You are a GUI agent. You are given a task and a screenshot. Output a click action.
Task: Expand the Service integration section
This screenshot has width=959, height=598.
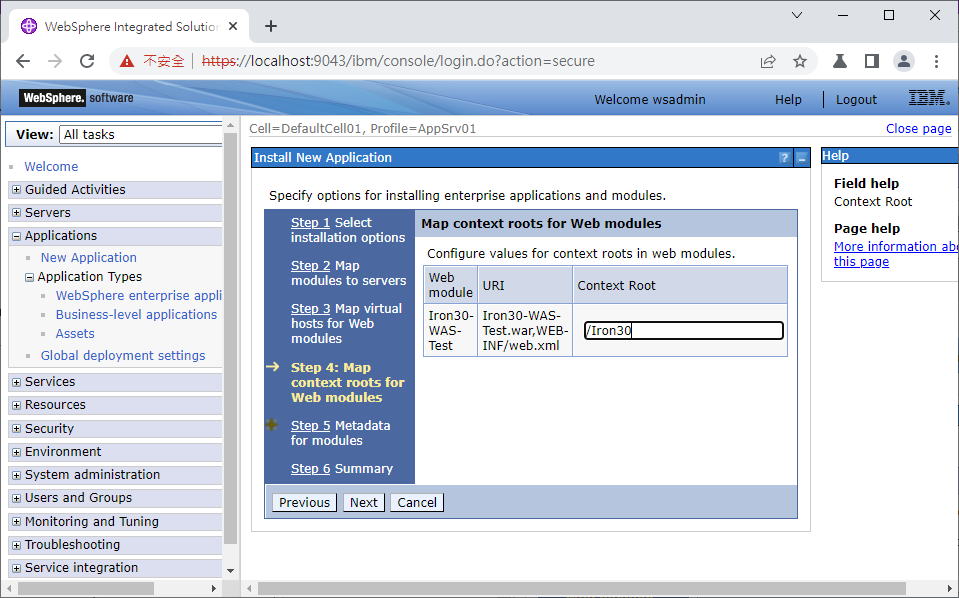click(17, 568)
